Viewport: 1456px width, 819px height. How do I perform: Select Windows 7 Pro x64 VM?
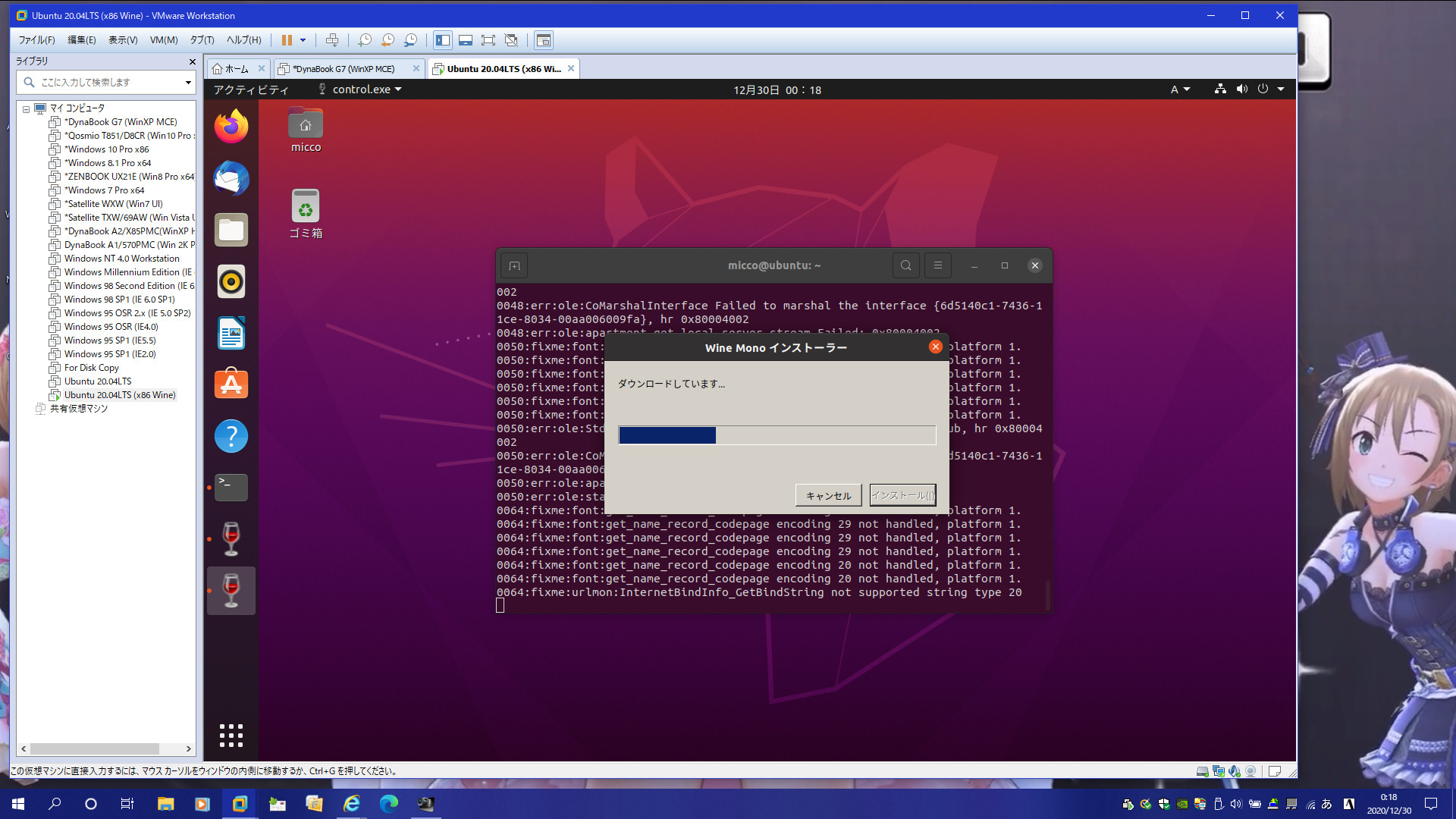[105, 190]
